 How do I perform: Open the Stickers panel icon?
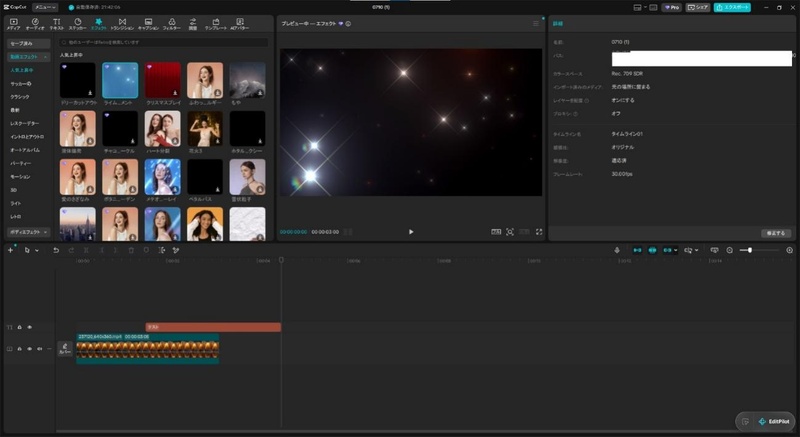78,23
